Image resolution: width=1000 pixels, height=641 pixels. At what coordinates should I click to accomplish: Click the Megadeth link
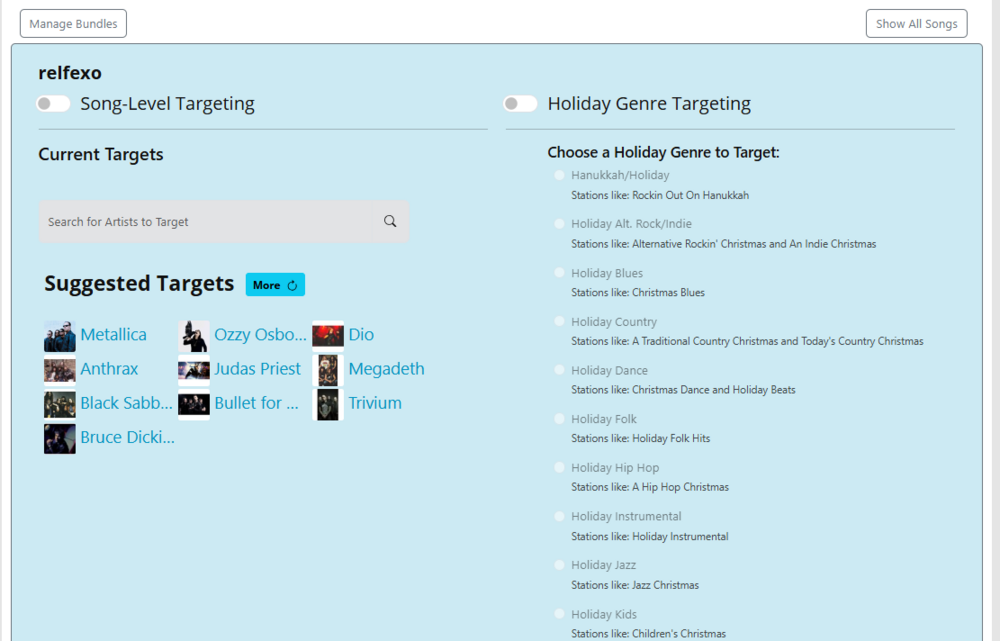(x=386, y=369)
